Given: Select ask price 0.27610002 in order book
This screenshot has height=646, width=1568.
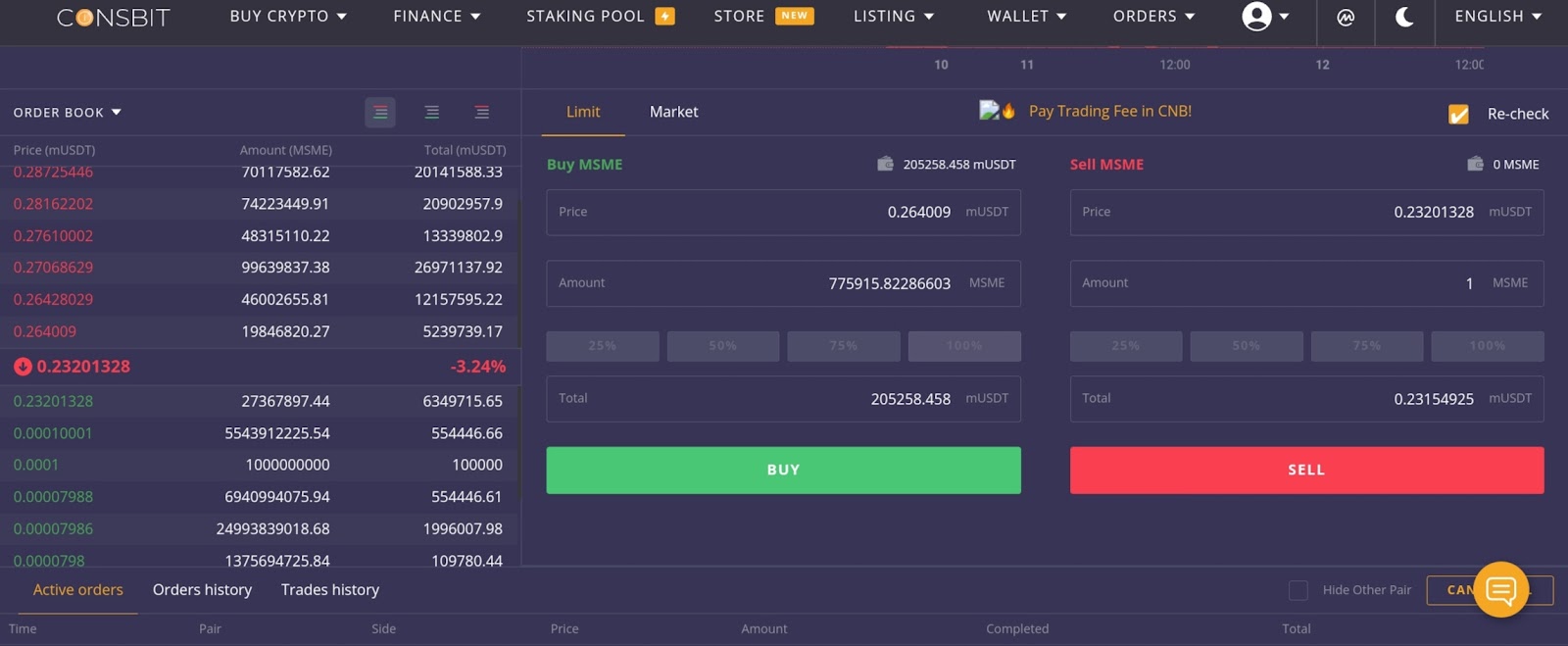Looking at the screenshot, I should coord(53,235).
